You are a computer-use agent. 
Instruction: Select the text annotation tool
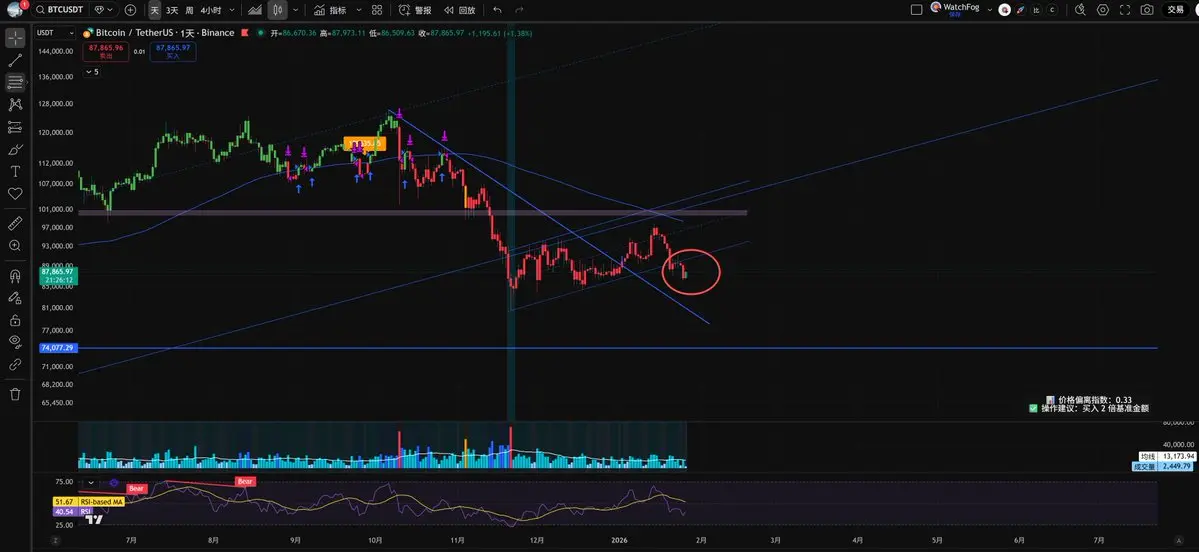point(15,171)
